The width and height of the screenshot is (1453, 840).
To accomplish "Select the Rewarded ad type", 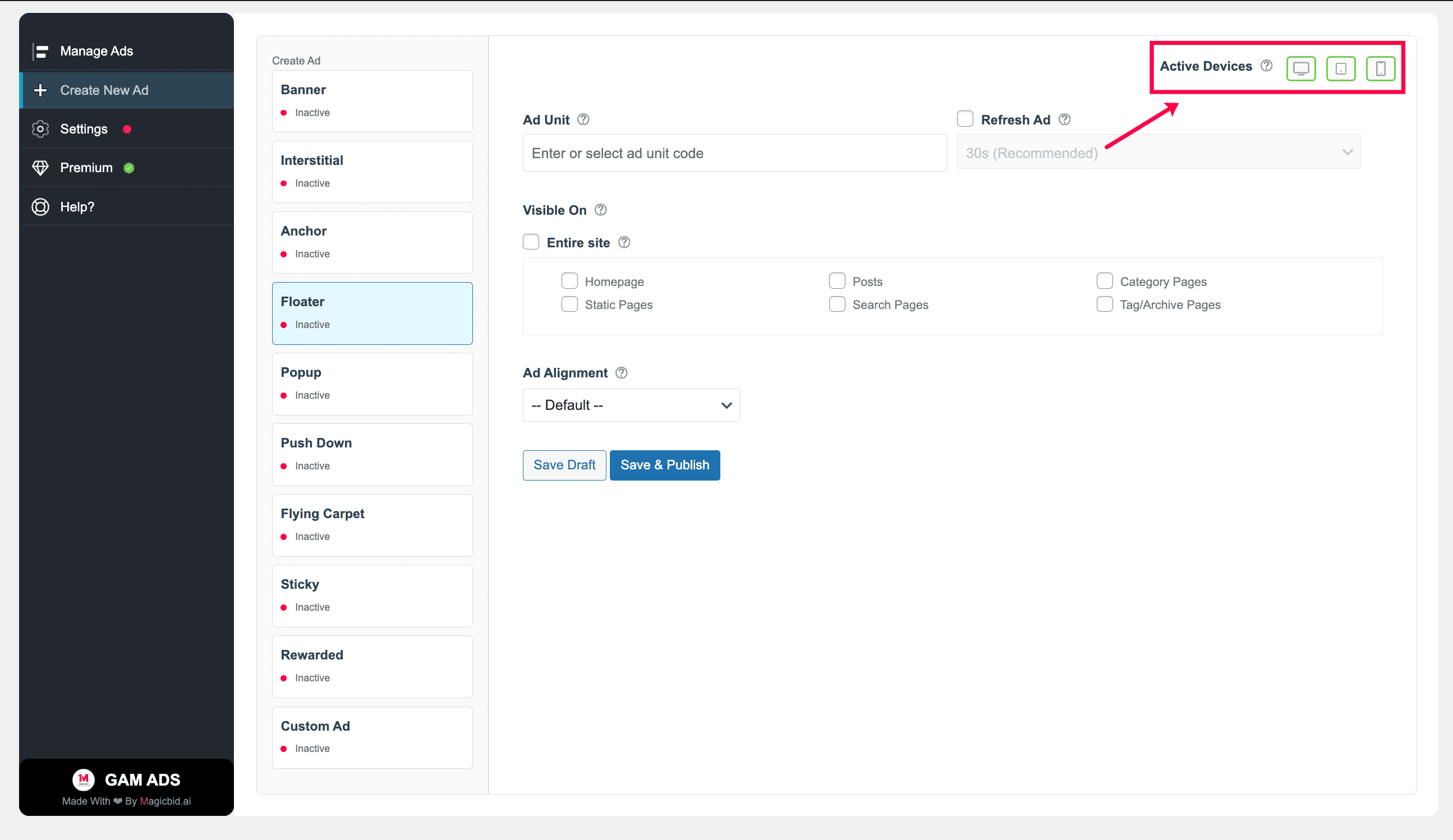I will click(x=372, y=667).
